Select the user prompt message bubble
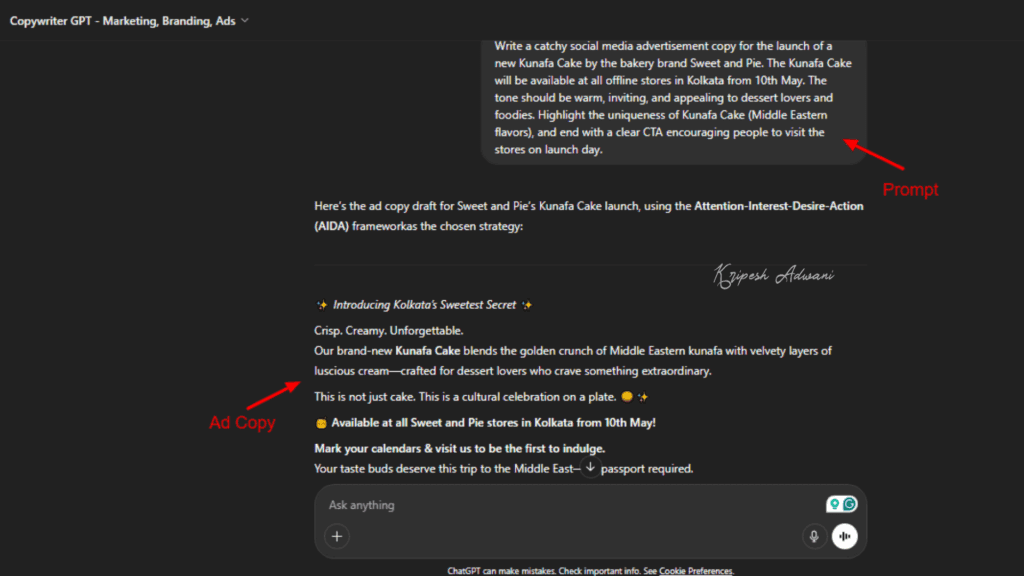 click(x=672, y=100)
